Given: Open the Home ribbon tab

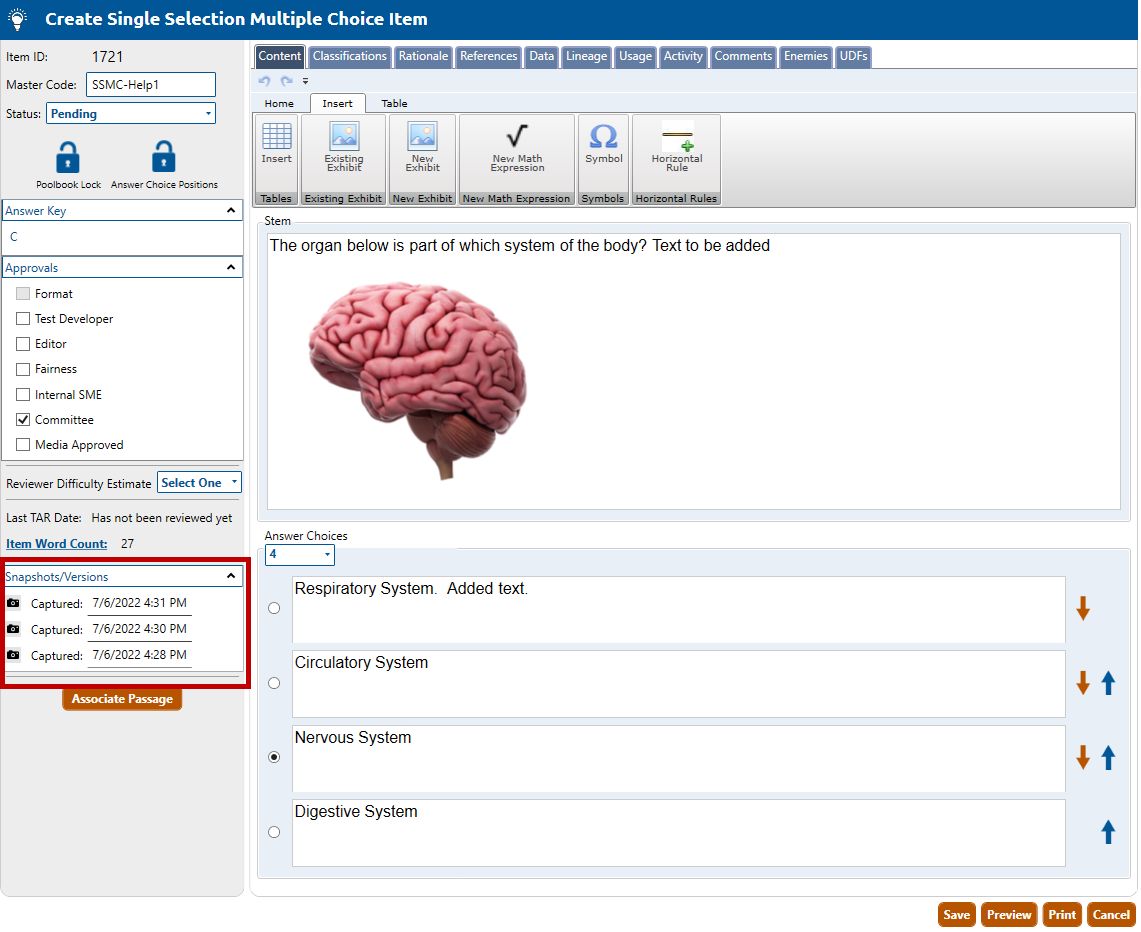Looking at the screenshot, I should 279,103.
